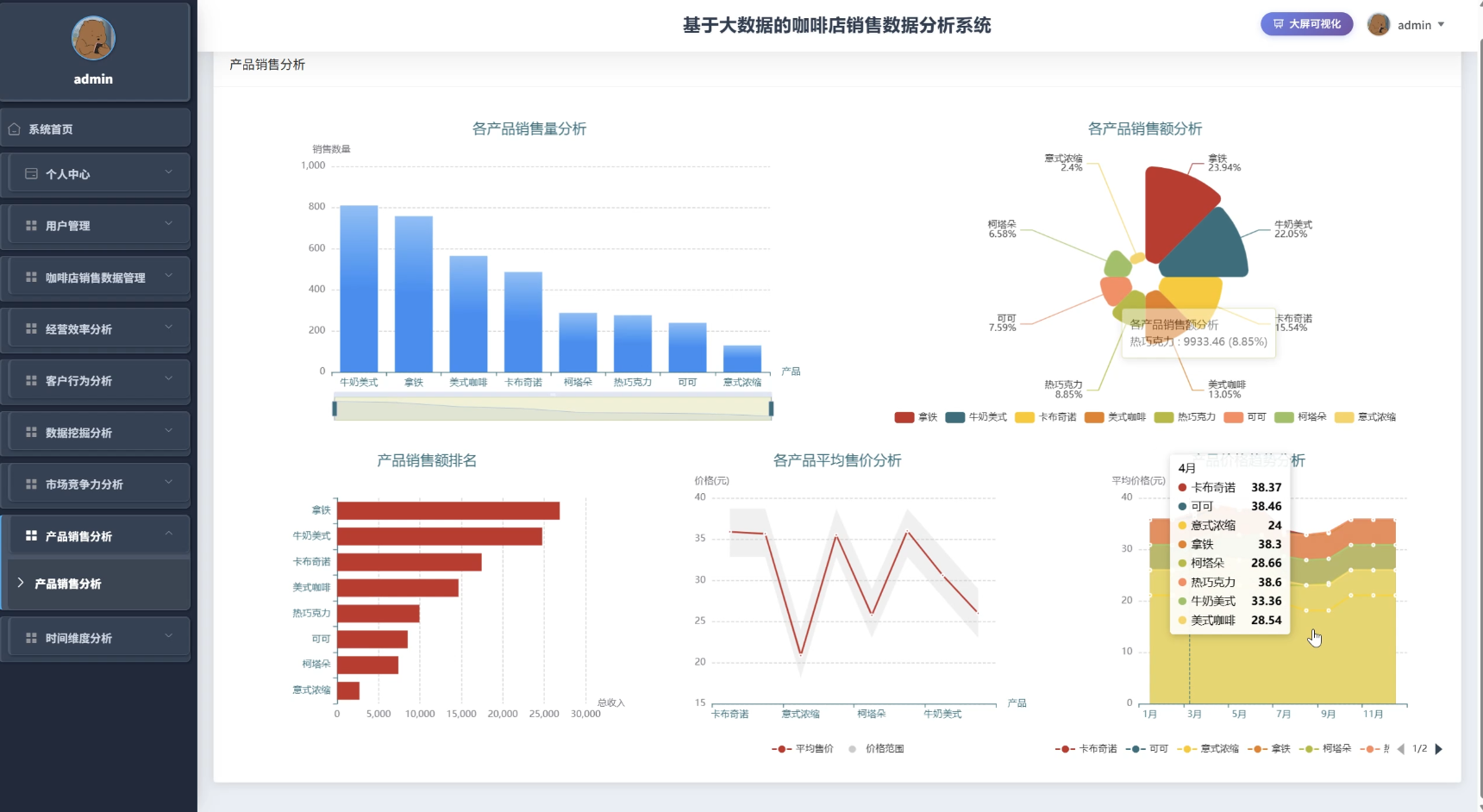Click the home icon beside 系统首页
The height and width of the screenshot is (812, 1483).
click(14, 129)
